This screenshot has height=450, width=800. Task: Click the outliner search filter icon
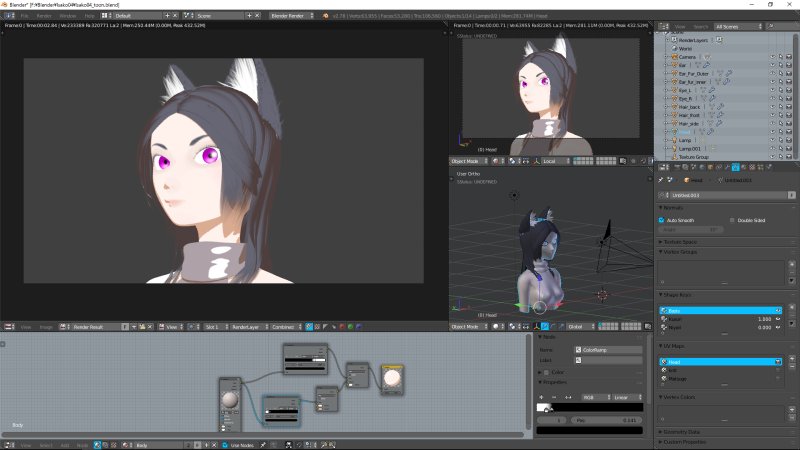coord(770,27)
